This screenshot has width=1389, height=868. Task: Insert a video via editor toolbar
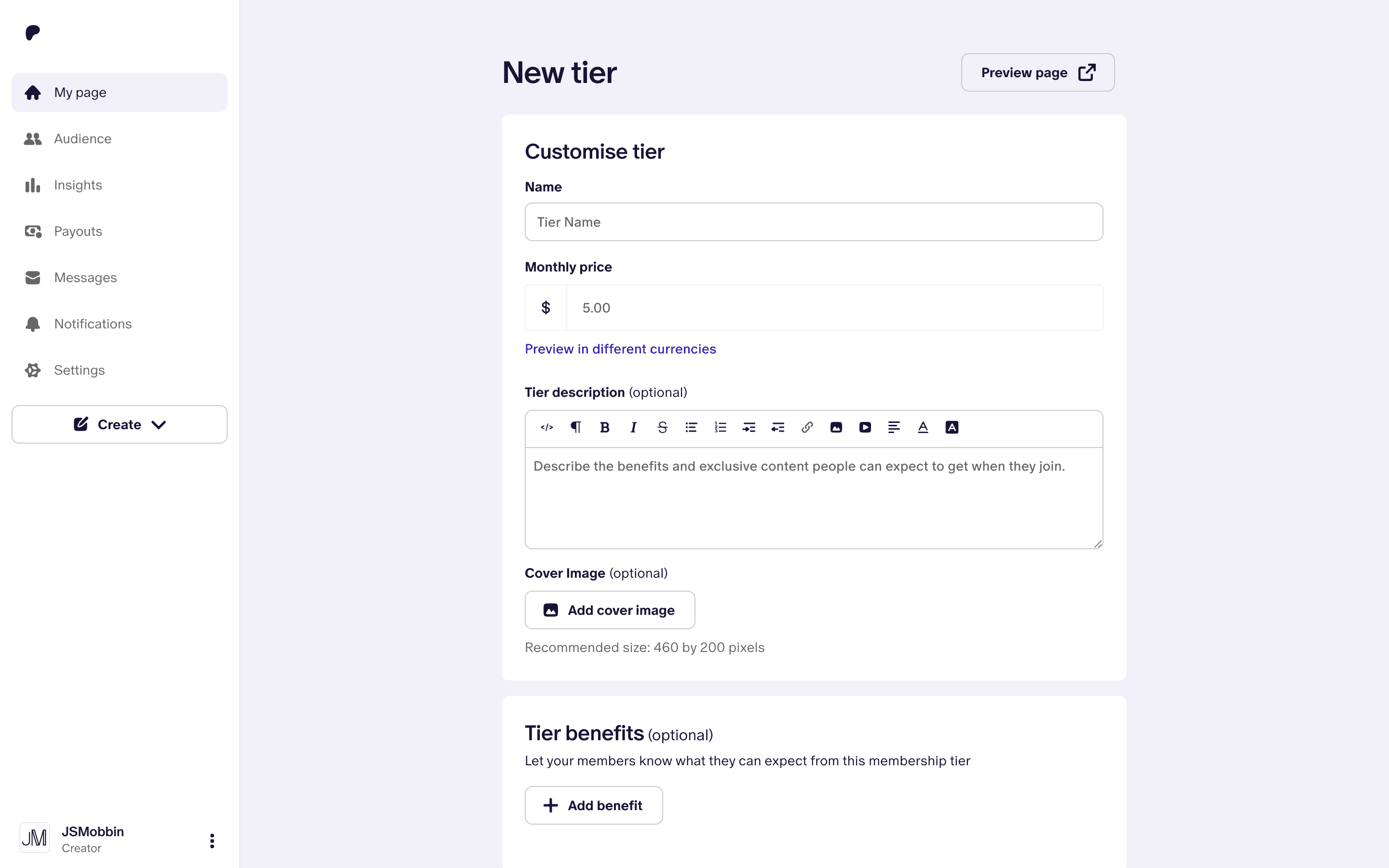[865, 427]
